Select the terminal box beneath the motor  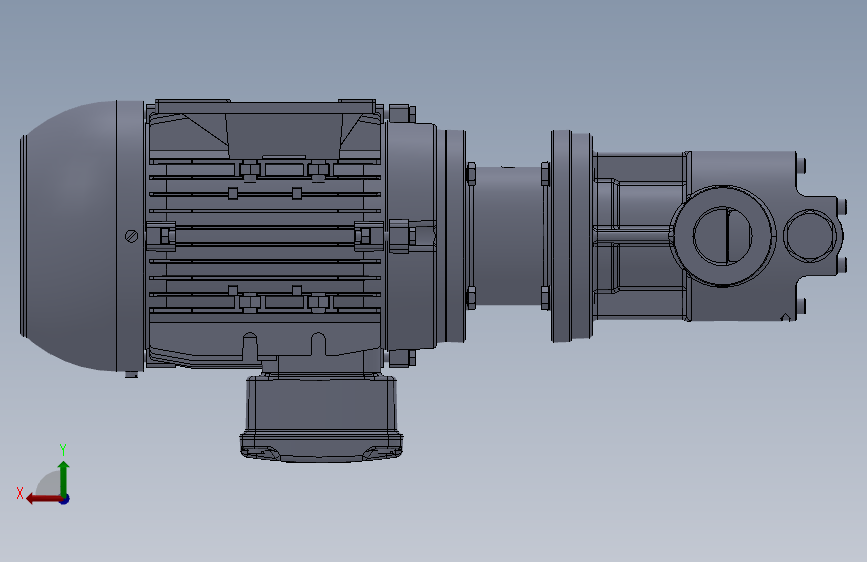321,418
